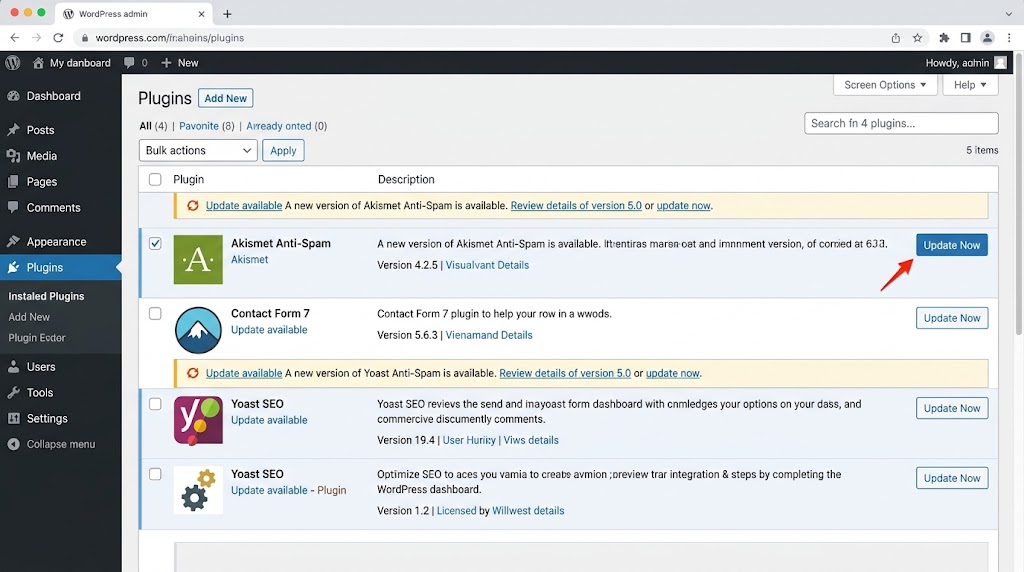Click Update Now for Yoast SEO 1.2
Viewport: 1024px width, 572px height.
coord(952,478)
